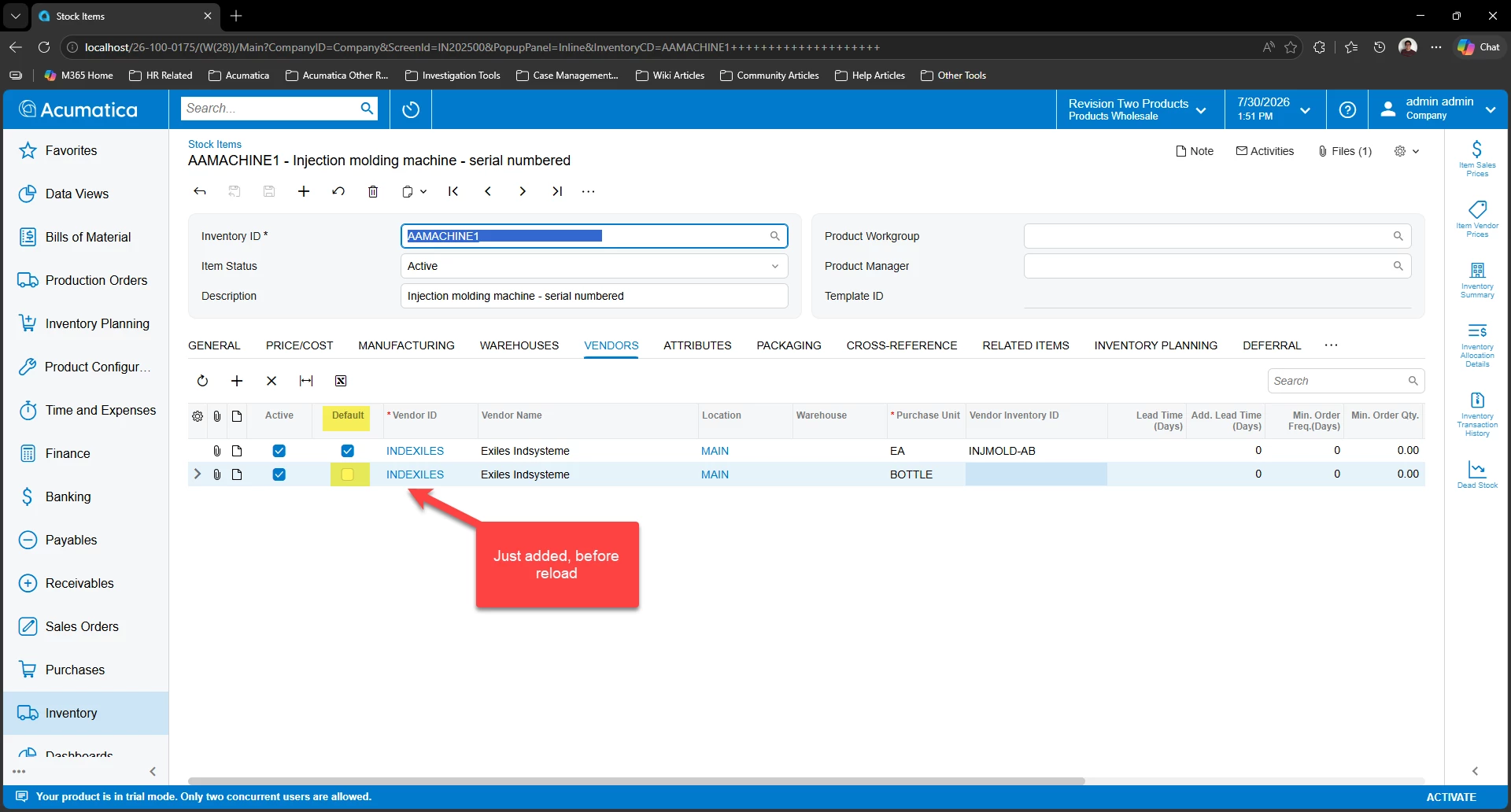Open the admin admin user menu
Image resolution: width=1511 pixels, height=812 pixels.
point(1438,109)
